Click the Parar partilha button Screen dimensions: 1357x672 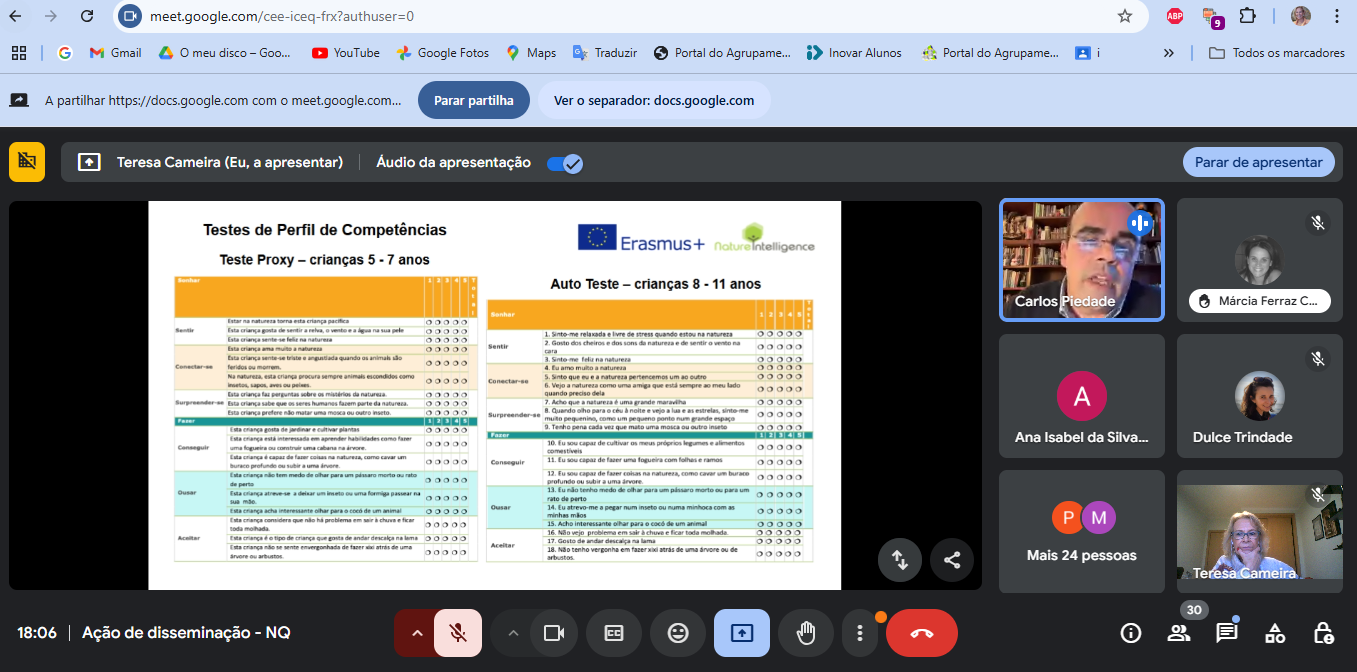[x=474, y=100]
